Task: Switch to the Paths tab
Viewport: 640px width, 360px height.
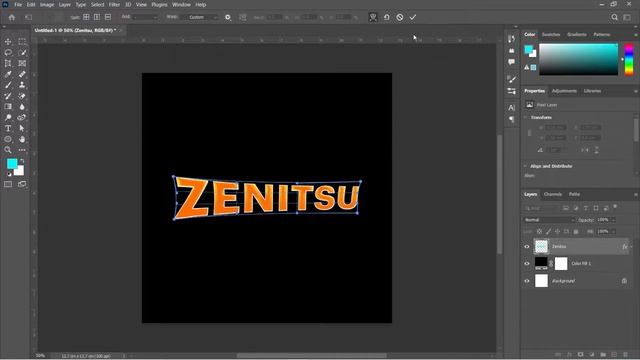Action: (574, 194)
